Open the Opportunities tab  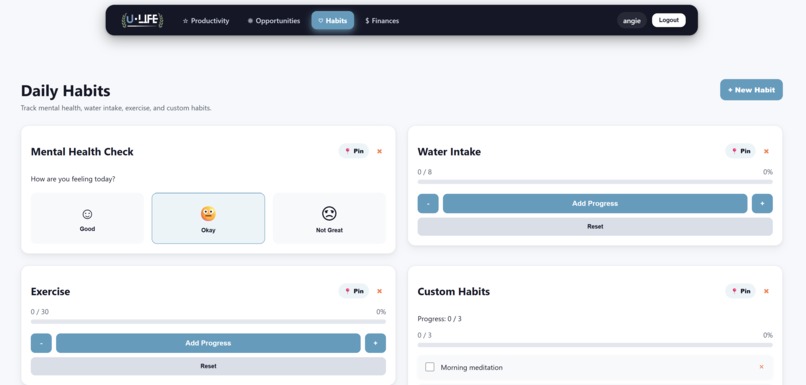coord(274,21)
